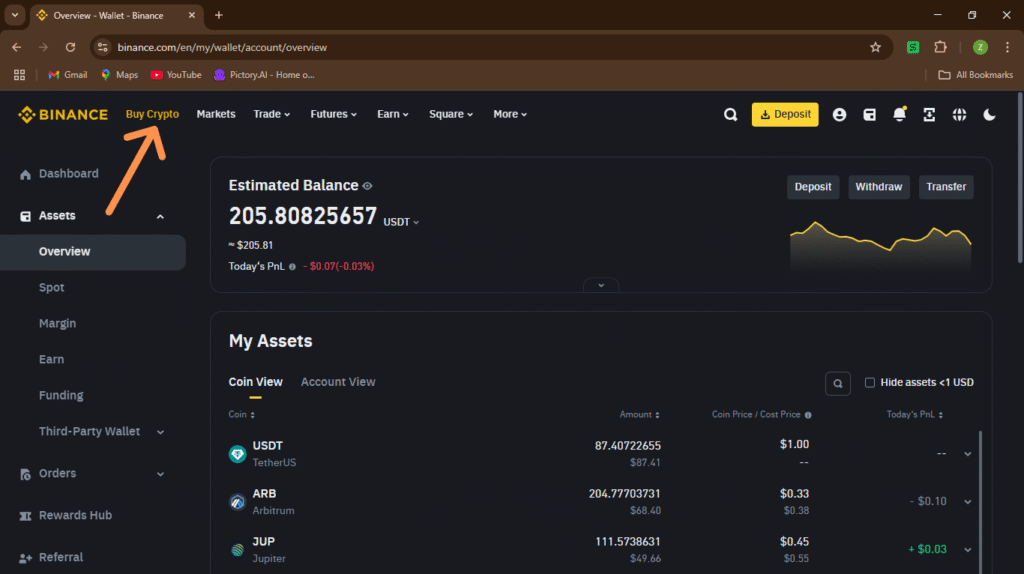The height and width of the screenshot is (574, 1024).
Task: Click the balance trend chart
Action: click(x=880, y=246)
